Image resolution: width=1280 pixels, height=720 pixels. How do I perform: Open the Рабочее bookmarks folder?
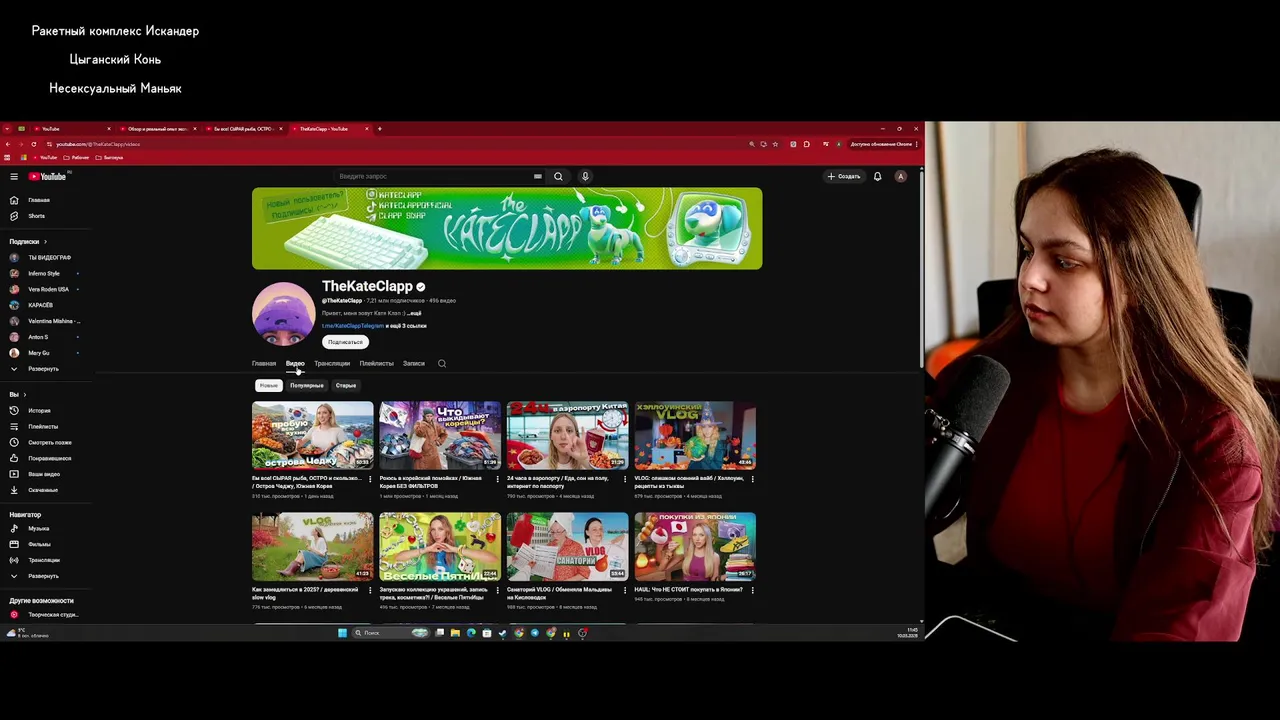(77, 158)
